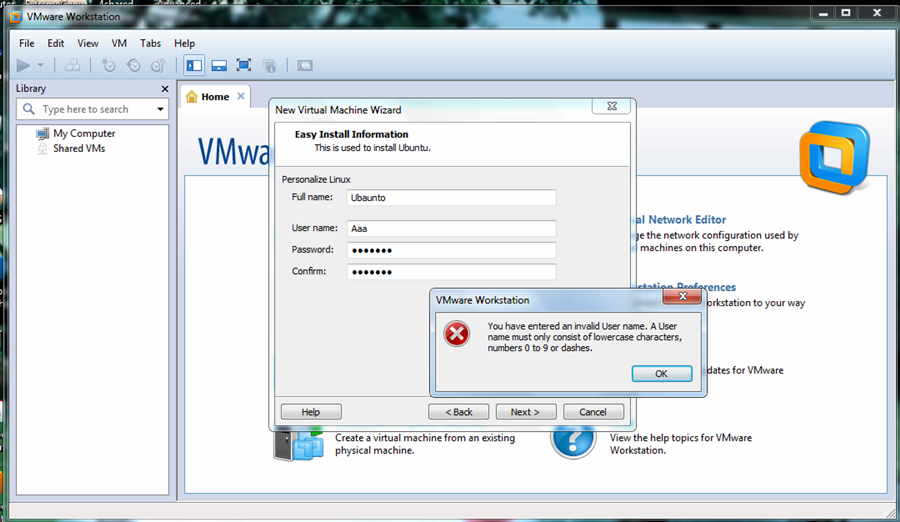
Task: Open the Edit menu
Action: (x=56, y=43)
